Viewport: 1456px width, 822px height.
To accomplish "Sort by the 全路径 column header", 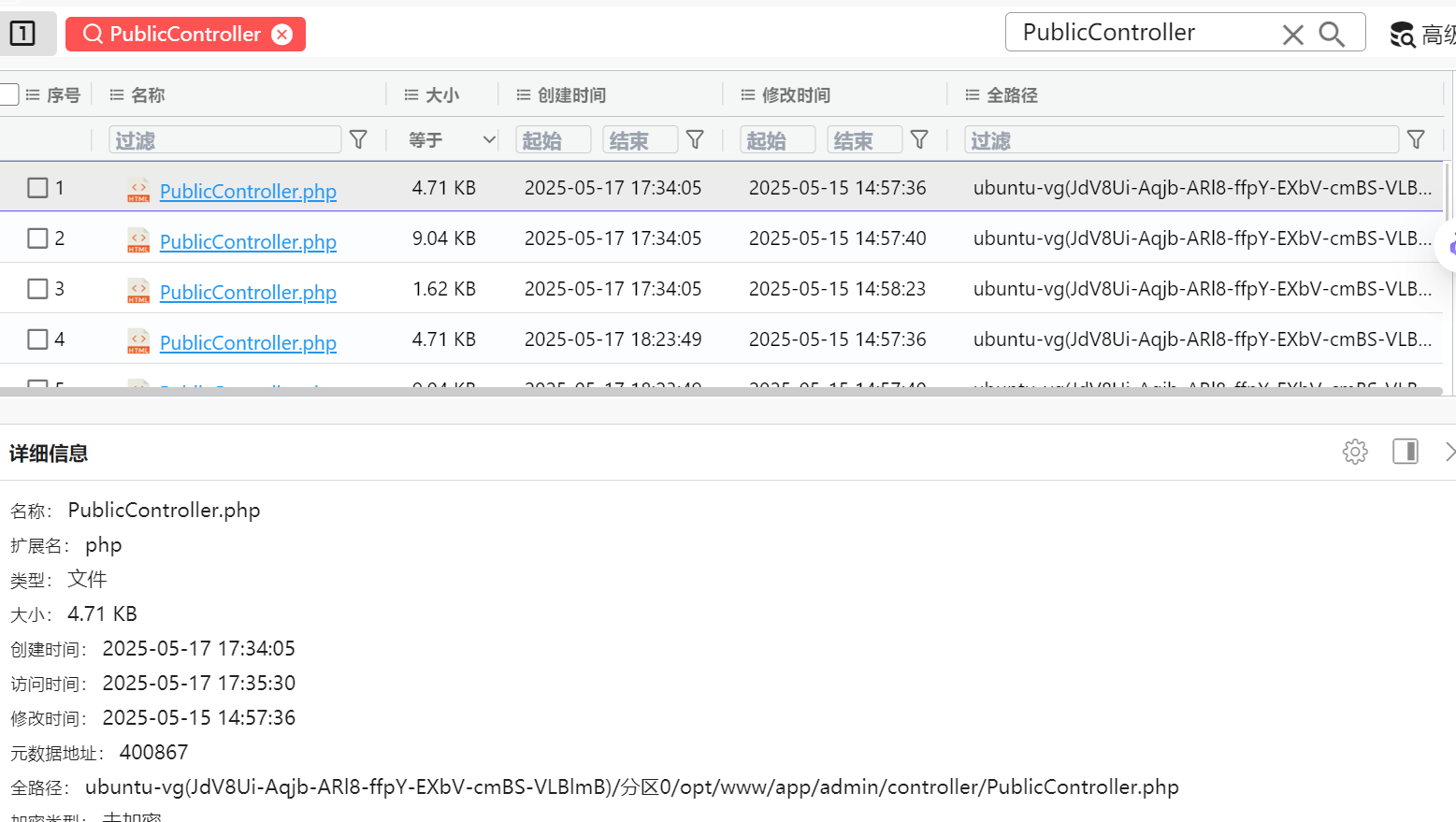I will pyautogui.click(x=1012, y=95).
